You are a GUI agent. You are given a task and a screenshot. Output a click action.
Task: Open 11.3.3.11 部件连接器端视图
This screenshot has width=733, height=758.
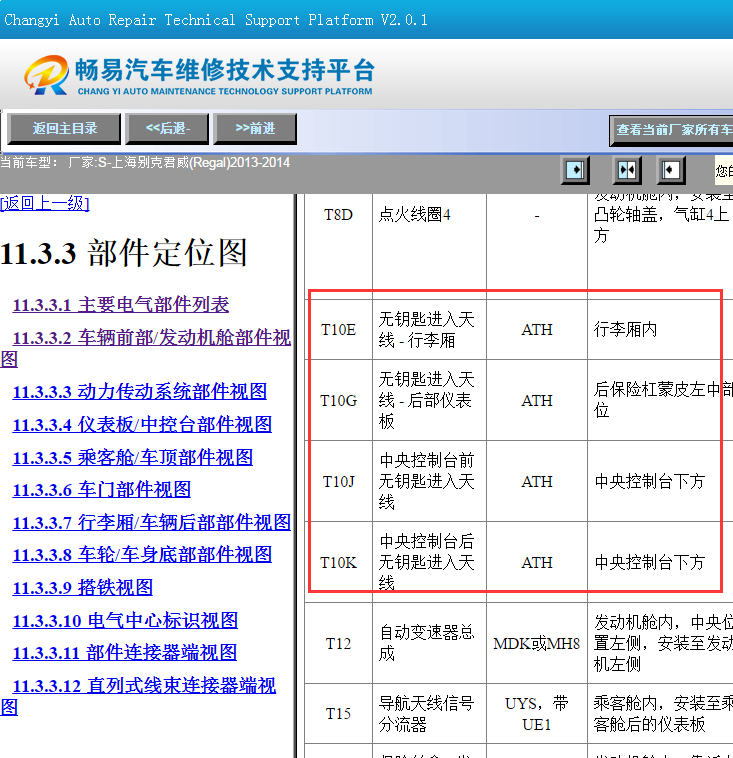125,653
